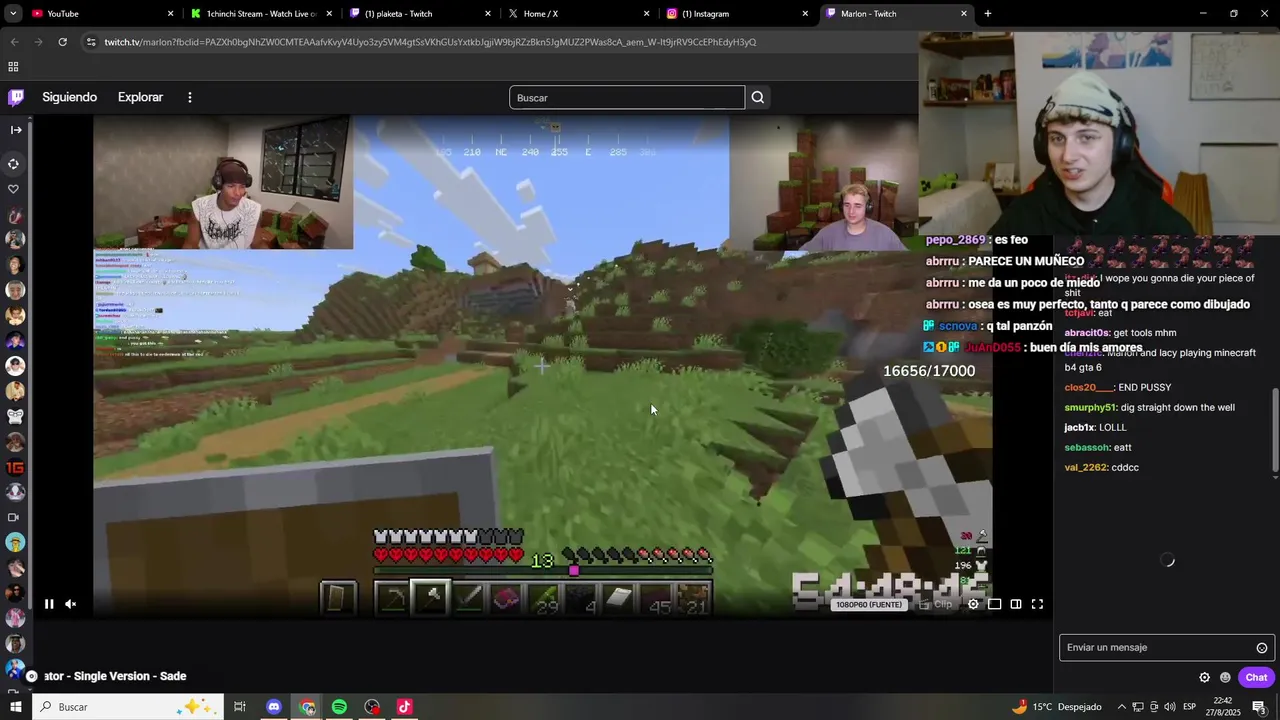Reload the current page

[x=62, y=42]
